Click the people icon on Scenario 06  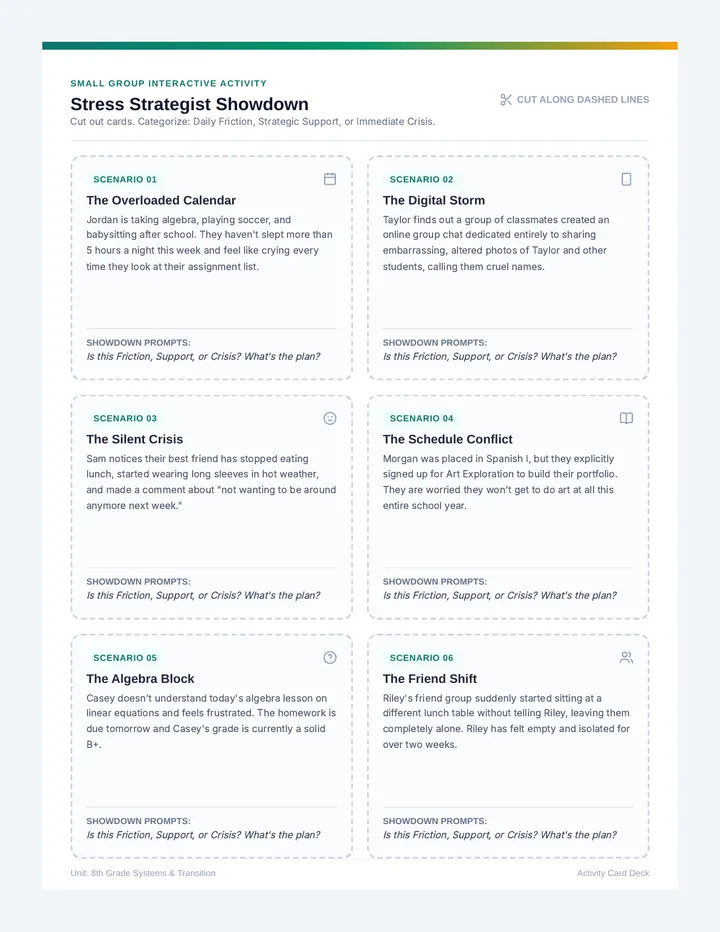(626, 657)
